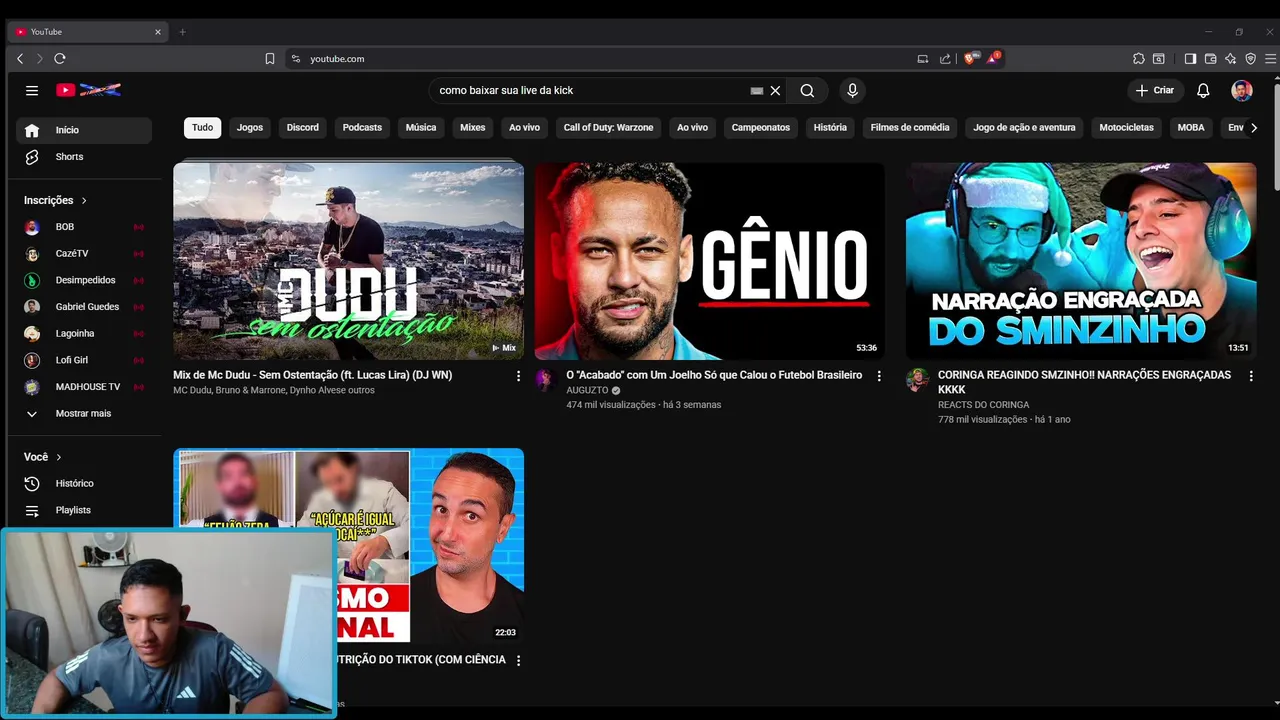1280x720 pixels.
Task: Go back in the browser
Action: 20,59
